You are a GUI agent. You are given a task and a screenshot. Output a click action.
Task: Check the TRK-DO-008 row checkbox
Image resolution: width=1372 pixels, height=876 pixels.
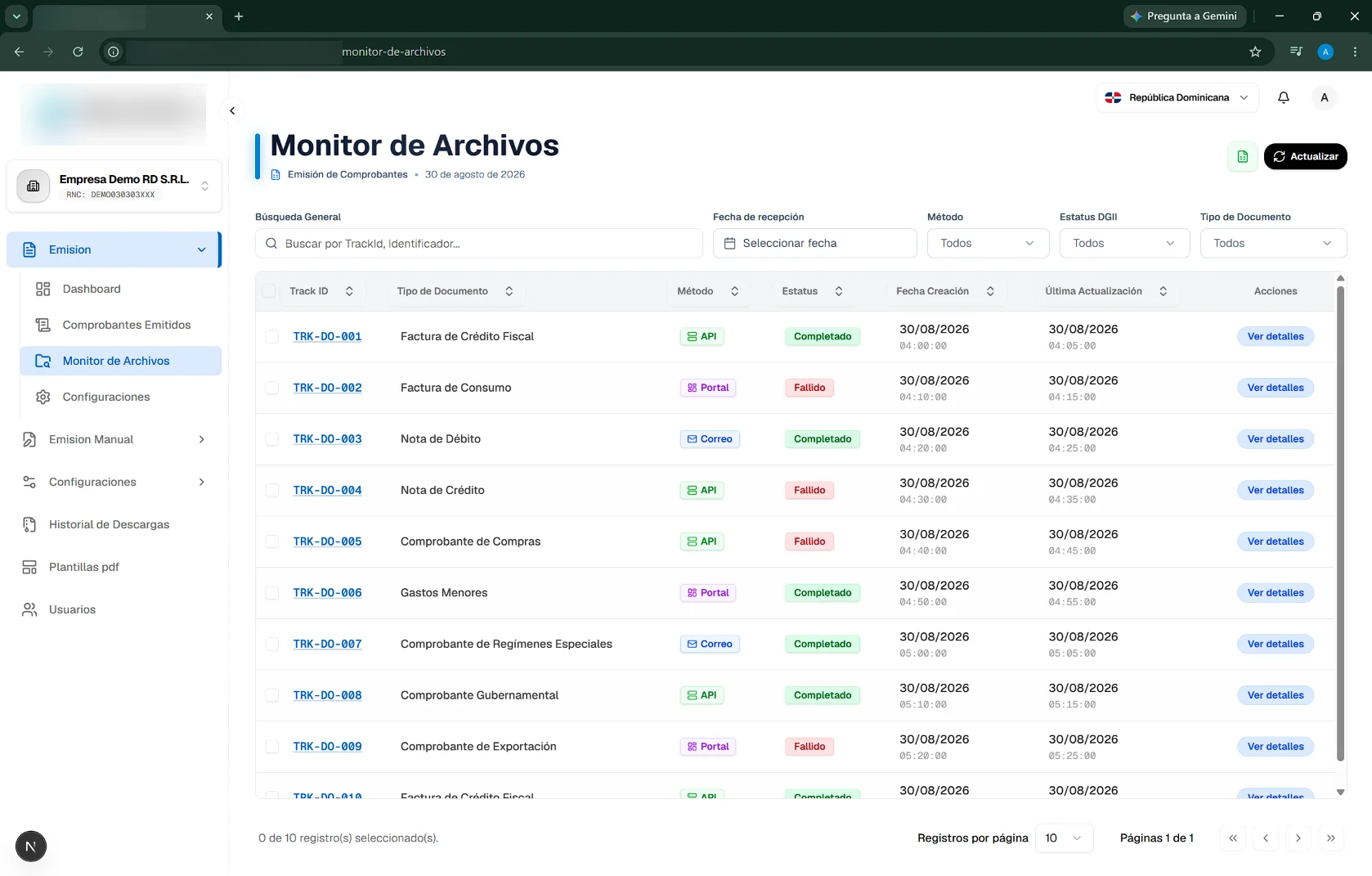click(272, 695)
